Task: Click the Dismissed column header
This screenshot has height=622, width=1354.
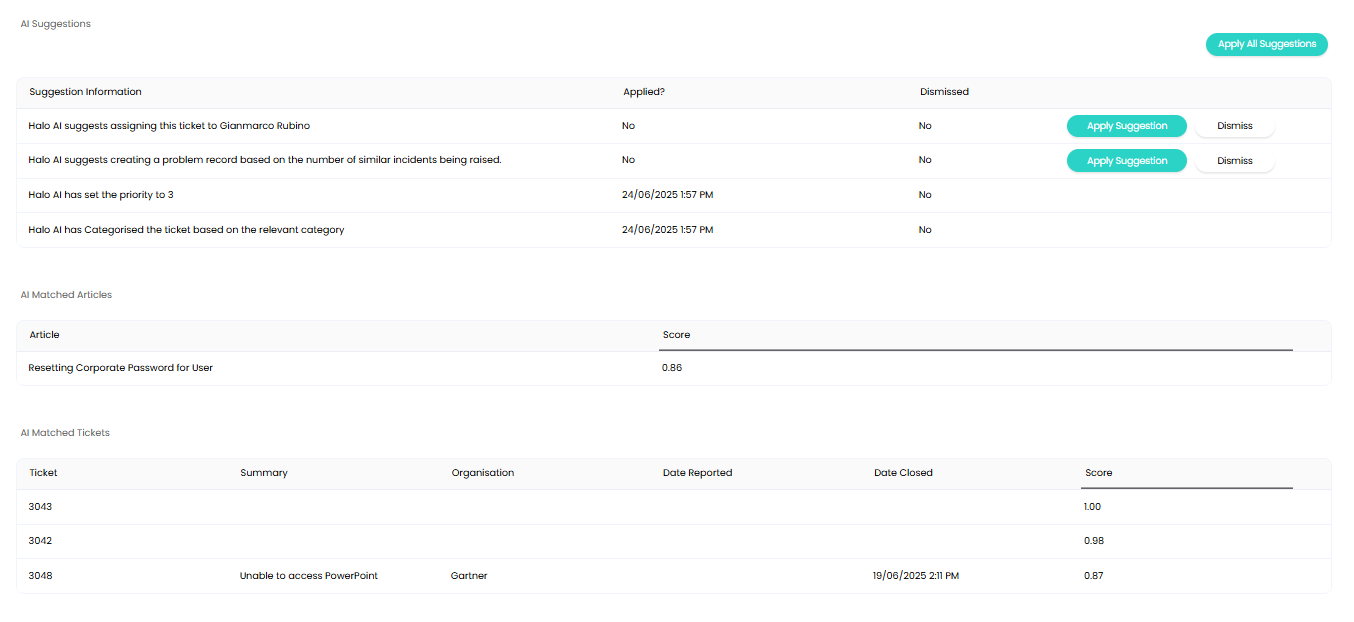Action: point(944,92)
